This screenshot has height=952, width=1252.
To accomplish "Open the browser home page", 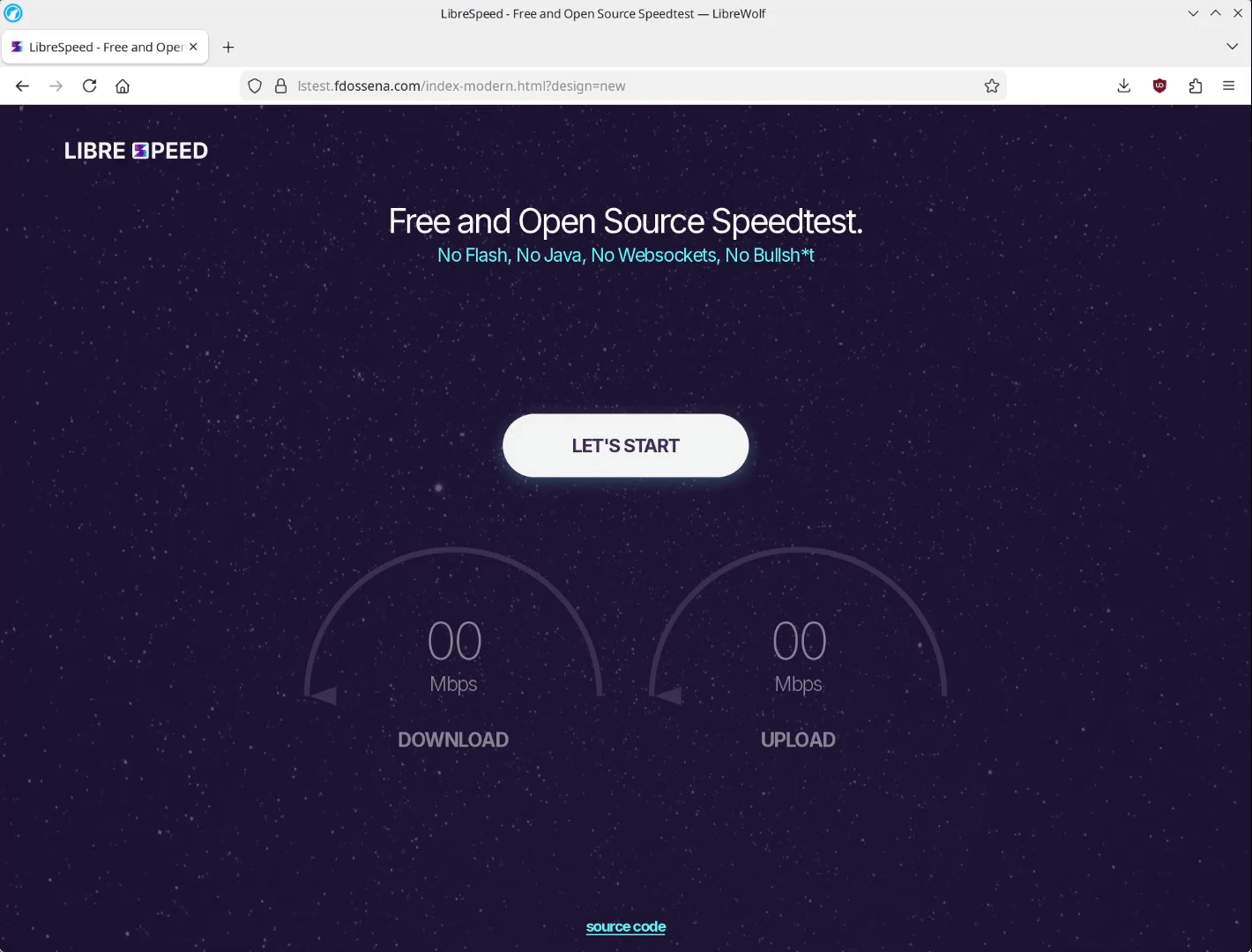I will (123, 86).
